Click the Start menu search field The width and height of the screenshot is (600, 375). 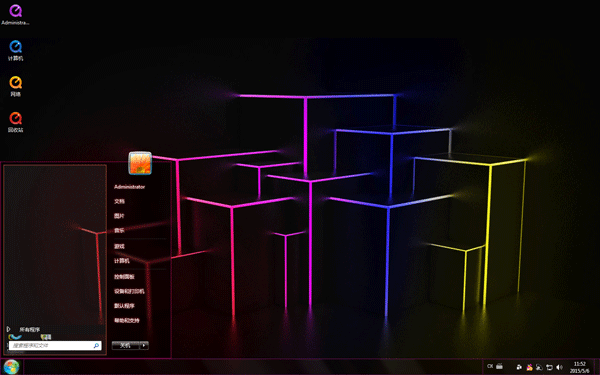tap(55, 346)
